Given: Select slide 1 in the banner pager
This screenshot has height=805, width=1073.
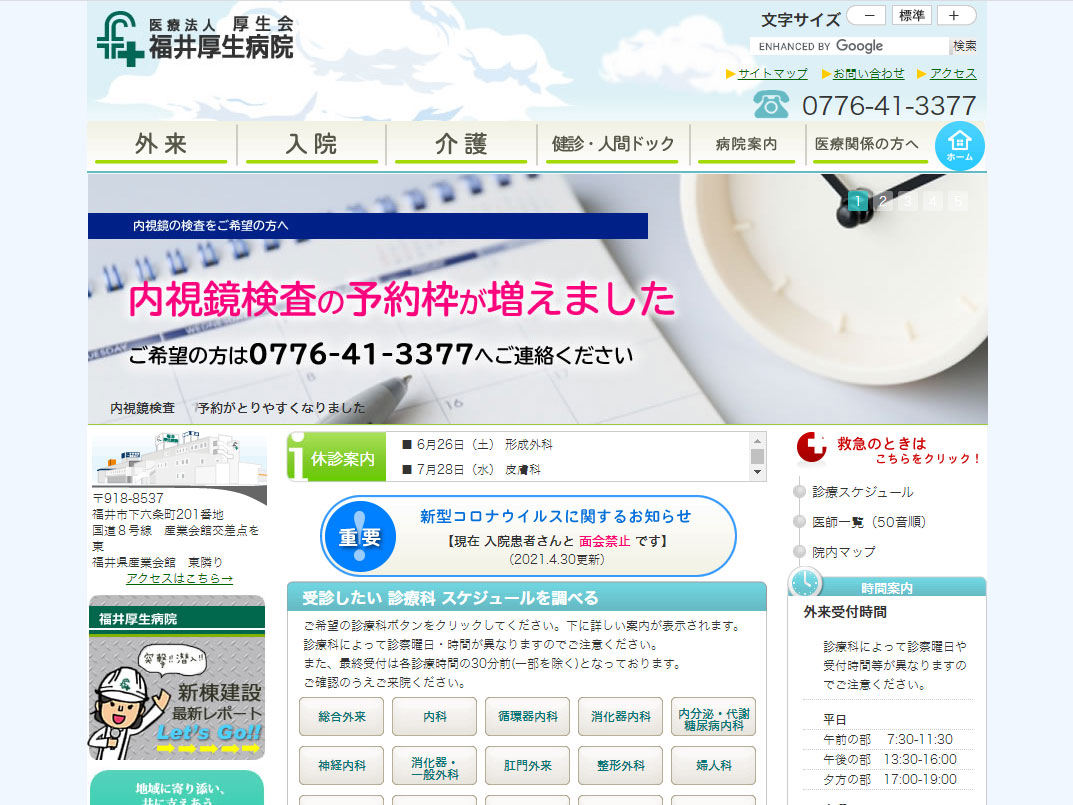Looking at the screenshot, I should pyautogui.click(x=857, y=201).
